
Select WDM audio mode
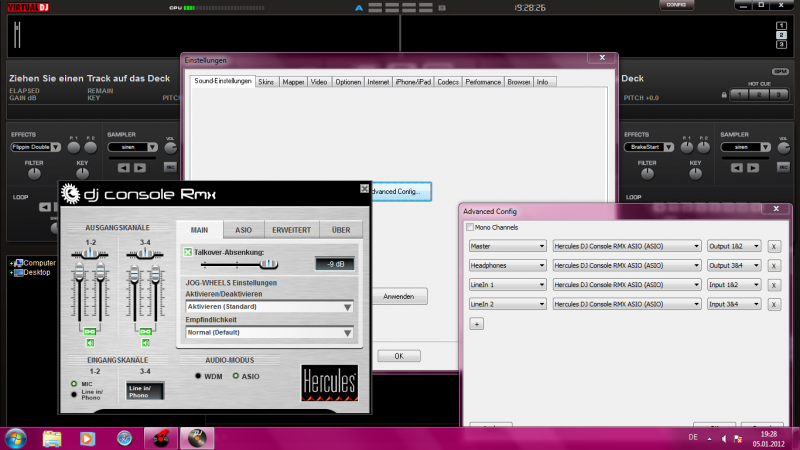198,376
